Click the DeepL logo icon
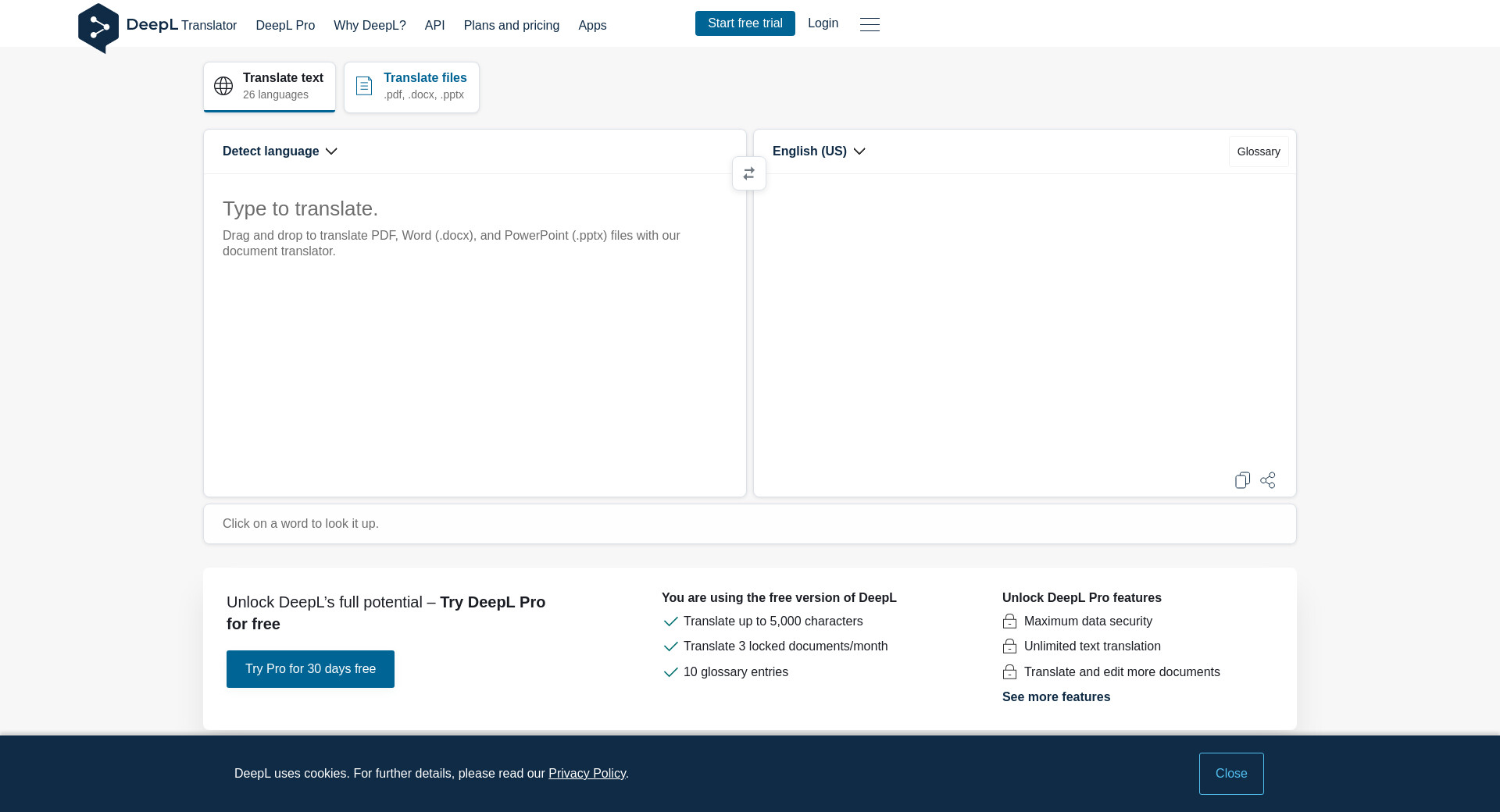1500x812 pixels. click(x=98, y=28)
